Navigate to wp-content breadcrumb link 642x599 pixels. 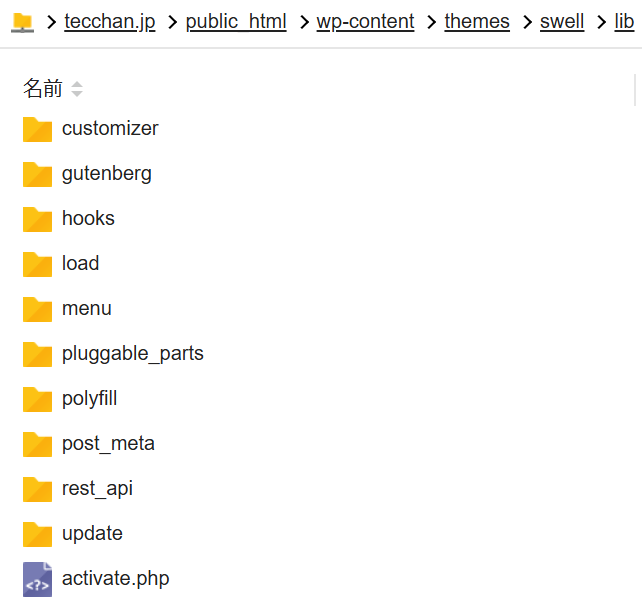point(365,21)
